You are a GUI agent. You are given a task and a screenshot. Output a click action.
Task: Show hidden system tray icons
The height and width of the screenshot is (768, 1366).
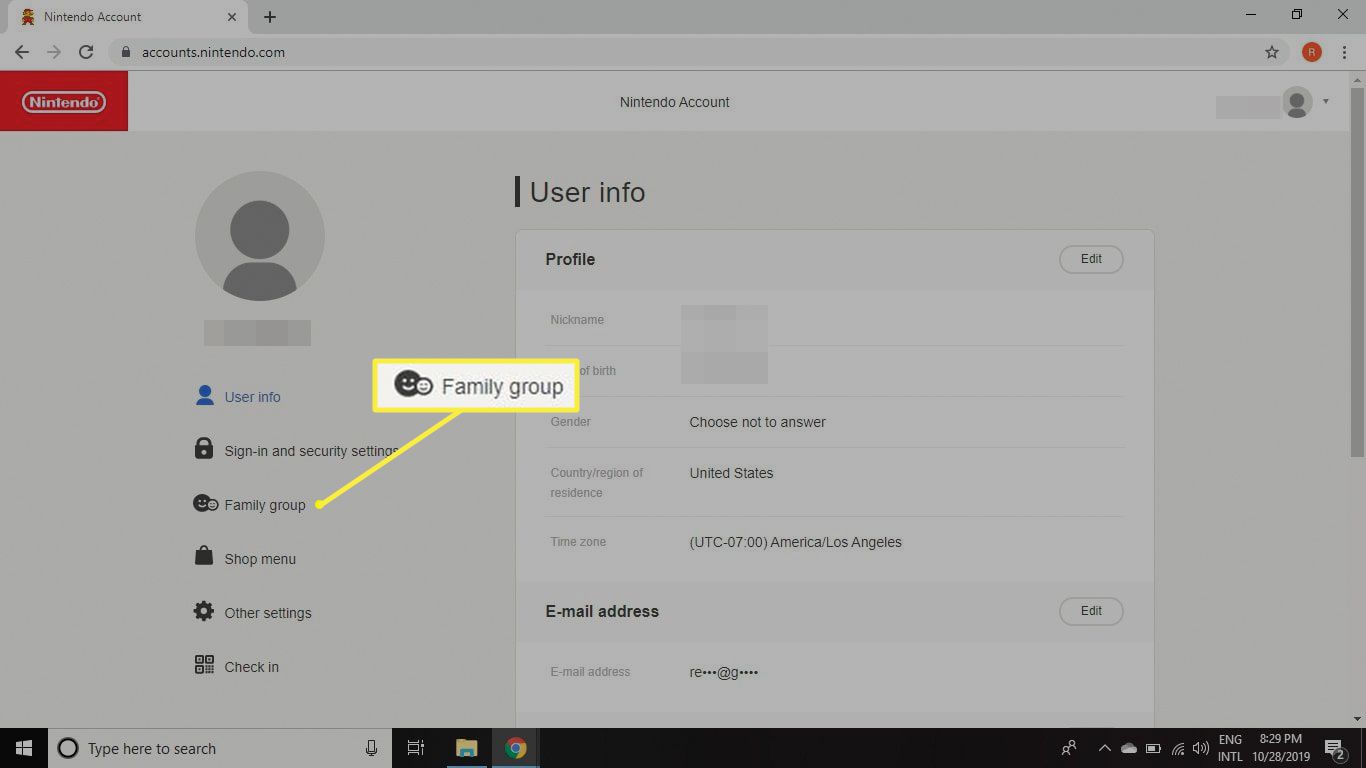point(1104,748)
